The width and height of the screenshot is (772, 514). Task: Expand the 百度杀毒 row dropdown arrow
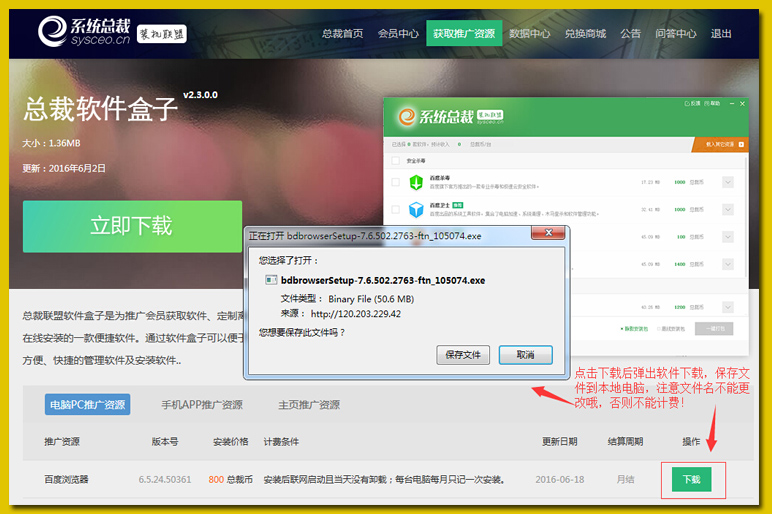[728, 182]
